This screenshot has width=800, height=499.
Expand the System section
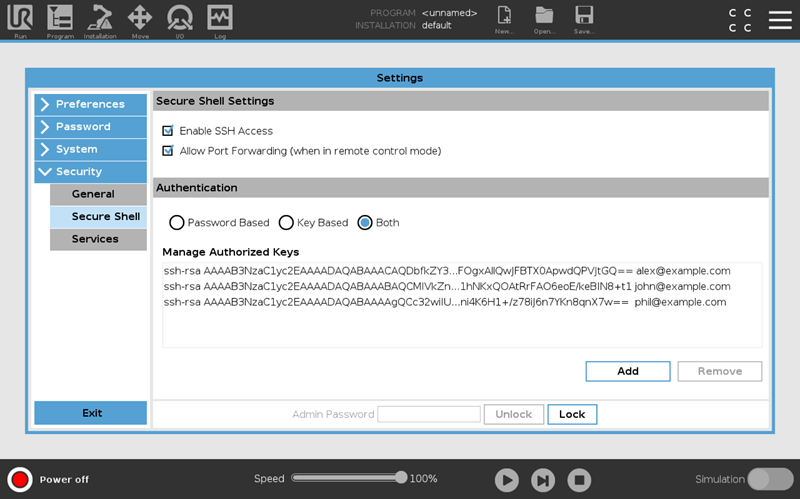coord(90,149)
